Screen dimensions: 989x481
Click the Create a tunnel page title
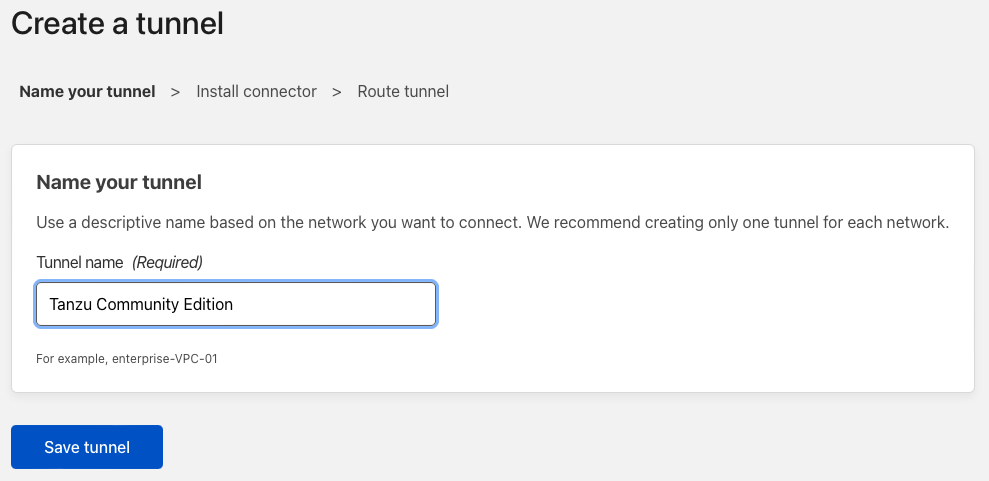(117, 24)
